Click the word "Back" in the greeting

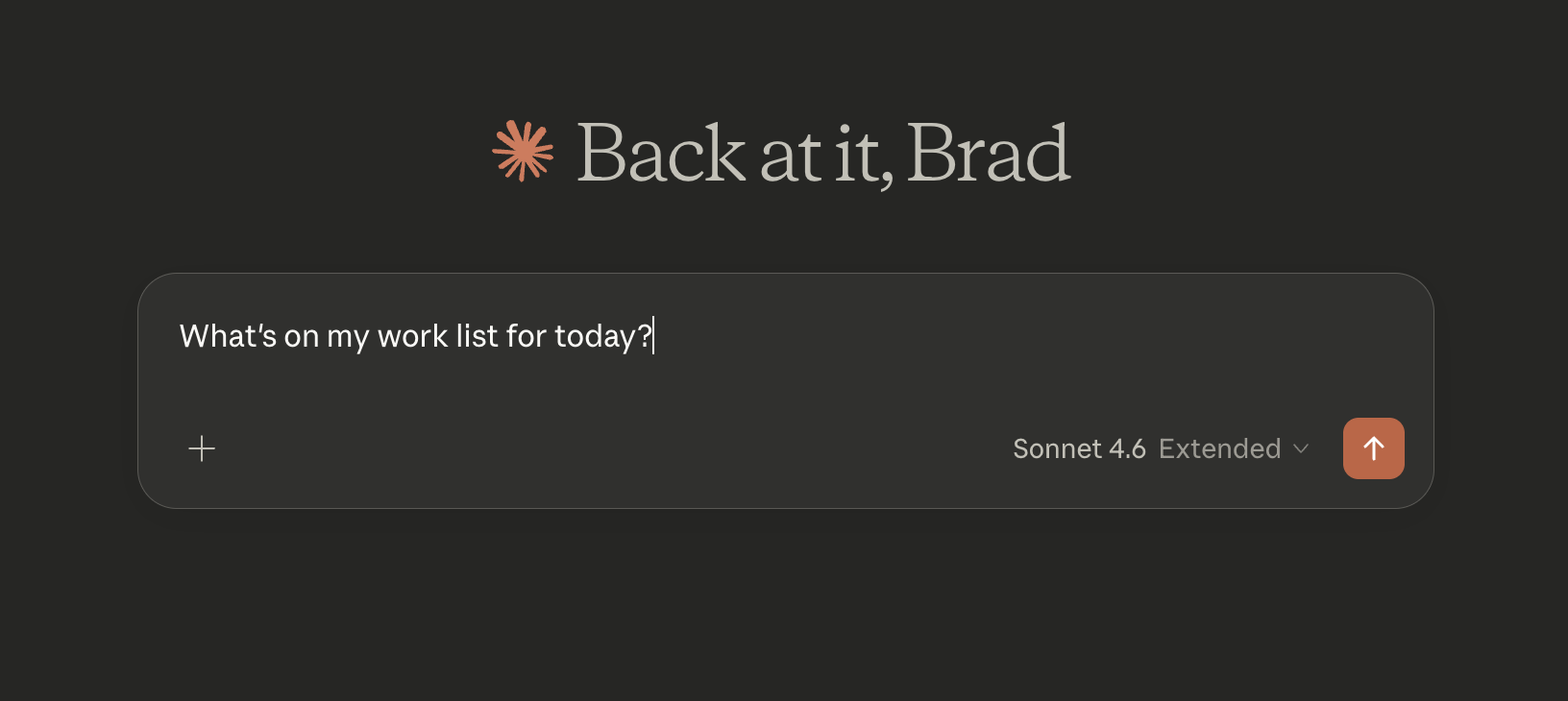click(x=660, y=154)
